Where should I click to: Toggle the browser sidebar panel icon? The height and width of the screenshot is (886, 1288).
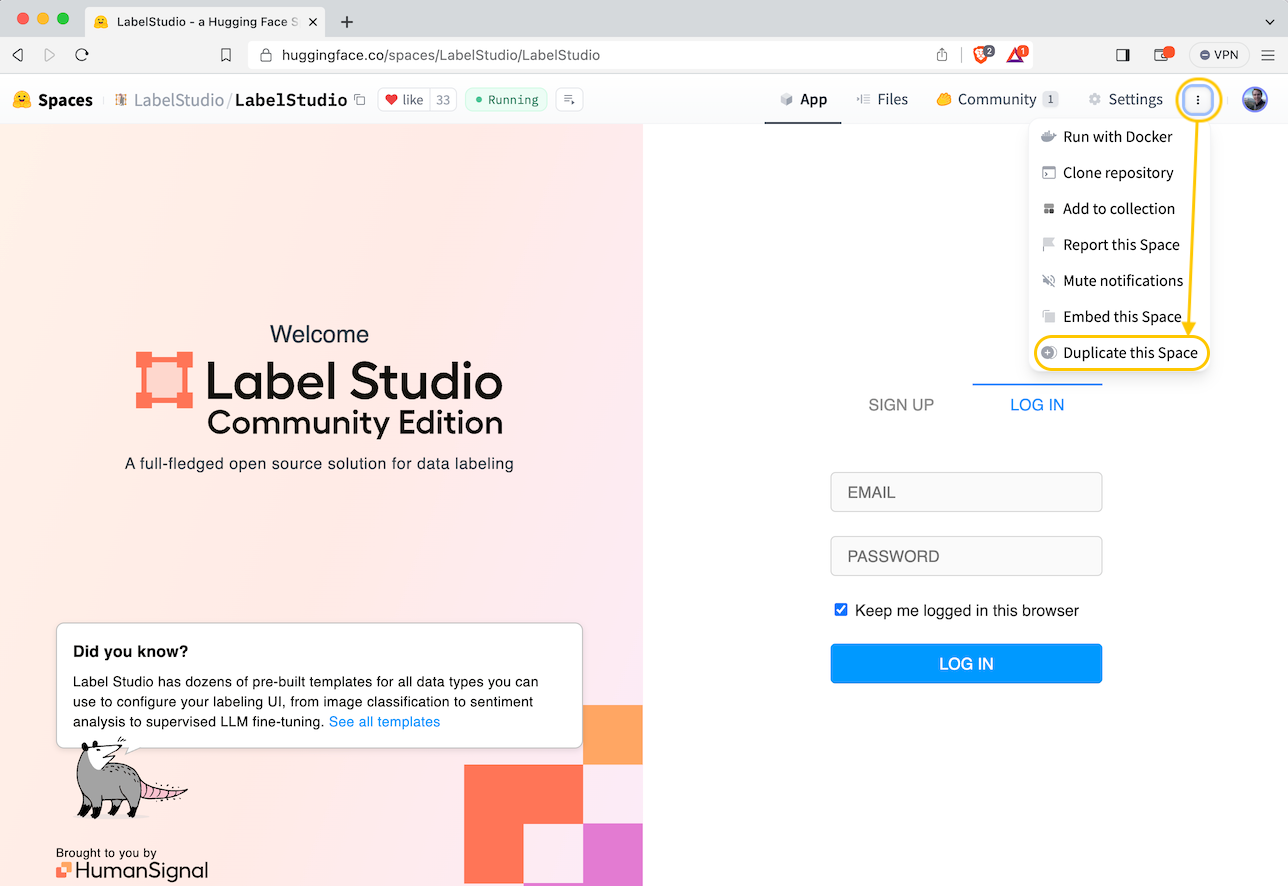[1123, 55]
